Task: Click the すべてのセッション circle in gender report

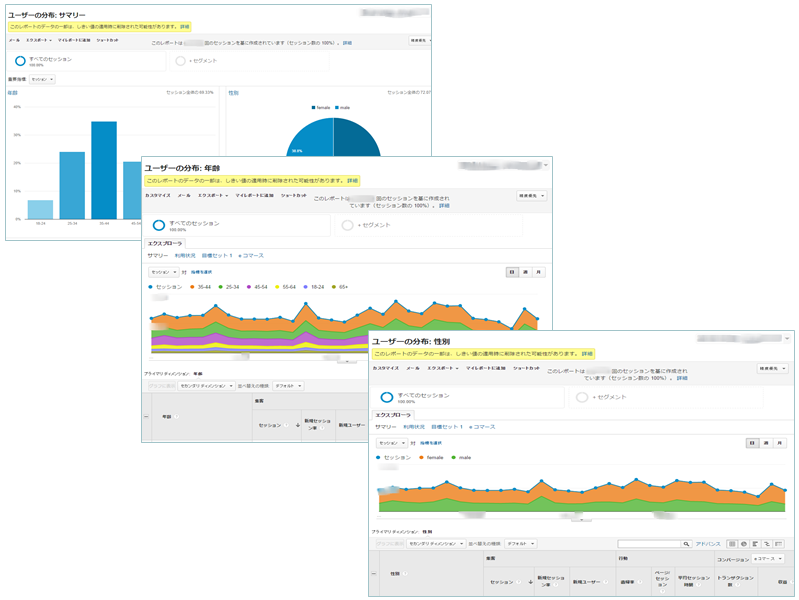Action: coord(386,397)
